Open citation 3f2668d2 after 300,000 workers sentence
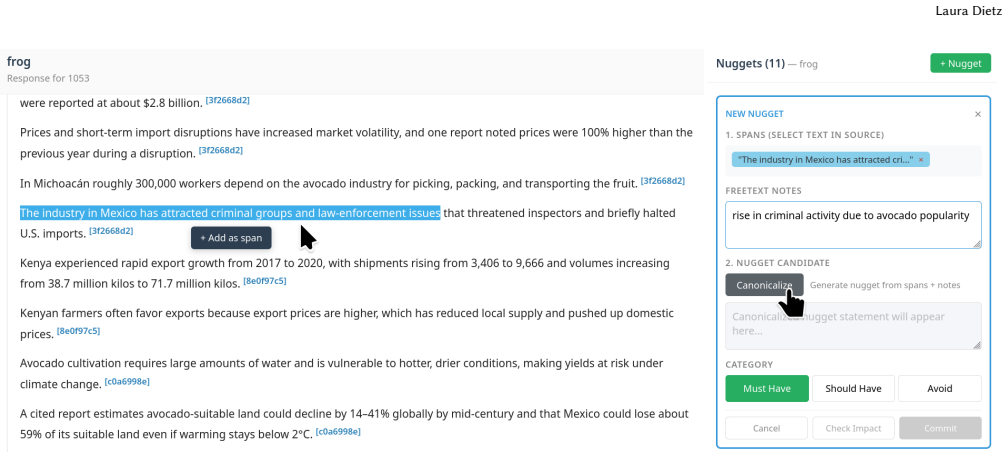 663,181
